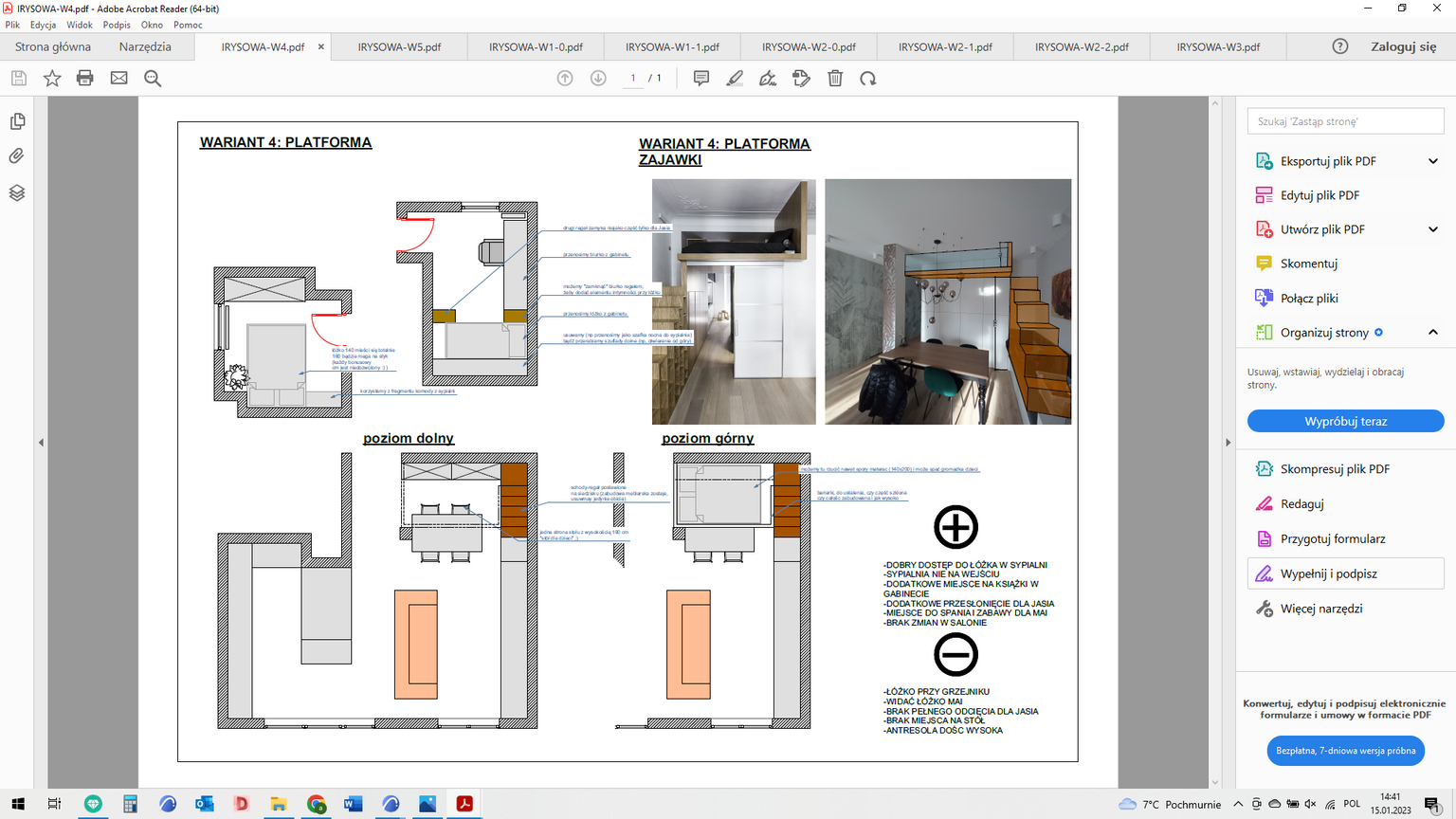Image resolution: width=1456 pixels, height=819 pixels.
Task: Select the highlighter pen tool
Action: click(x=735, y=79)
